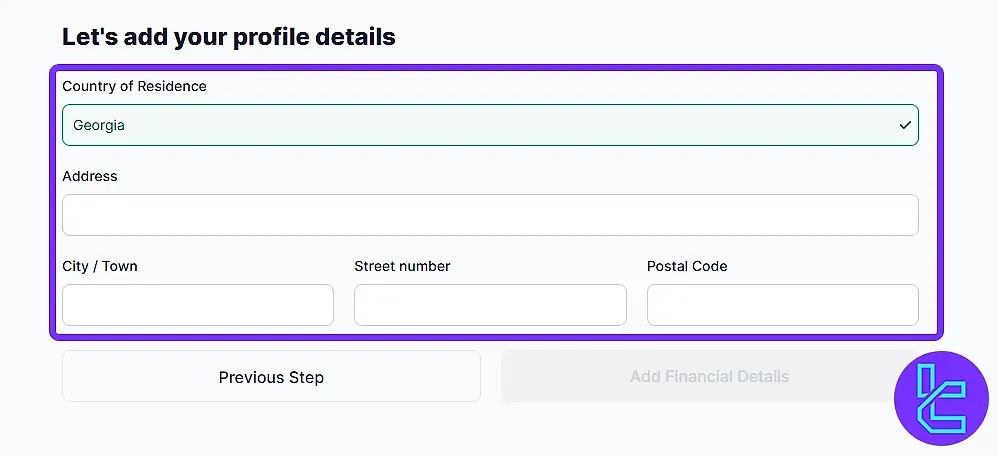
Task: Go back with Previous Step button
Action: tap(271, 376)
